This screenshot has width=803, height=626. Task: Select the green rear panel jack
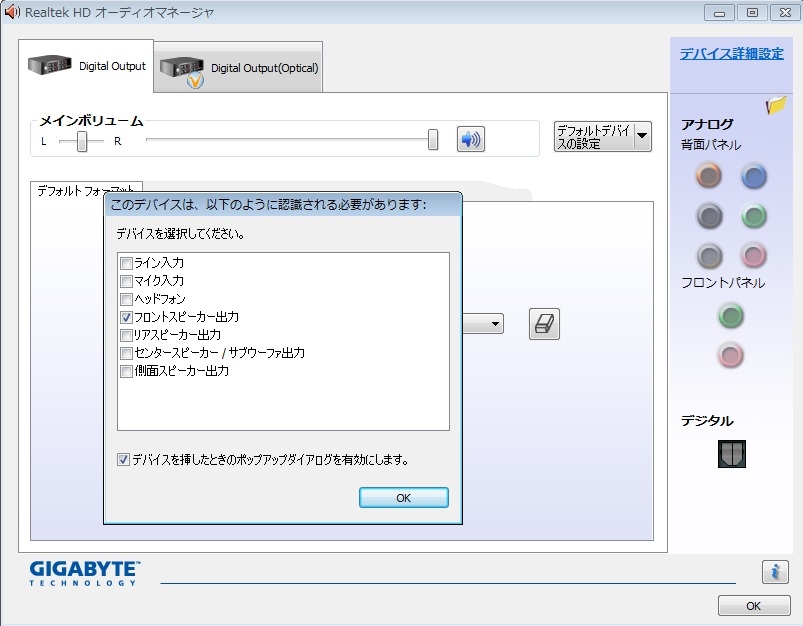pos(754,216)
